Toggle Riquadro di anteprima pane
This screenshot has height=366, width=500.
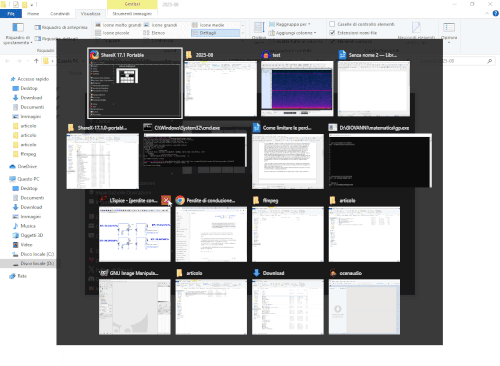point(61,27)
